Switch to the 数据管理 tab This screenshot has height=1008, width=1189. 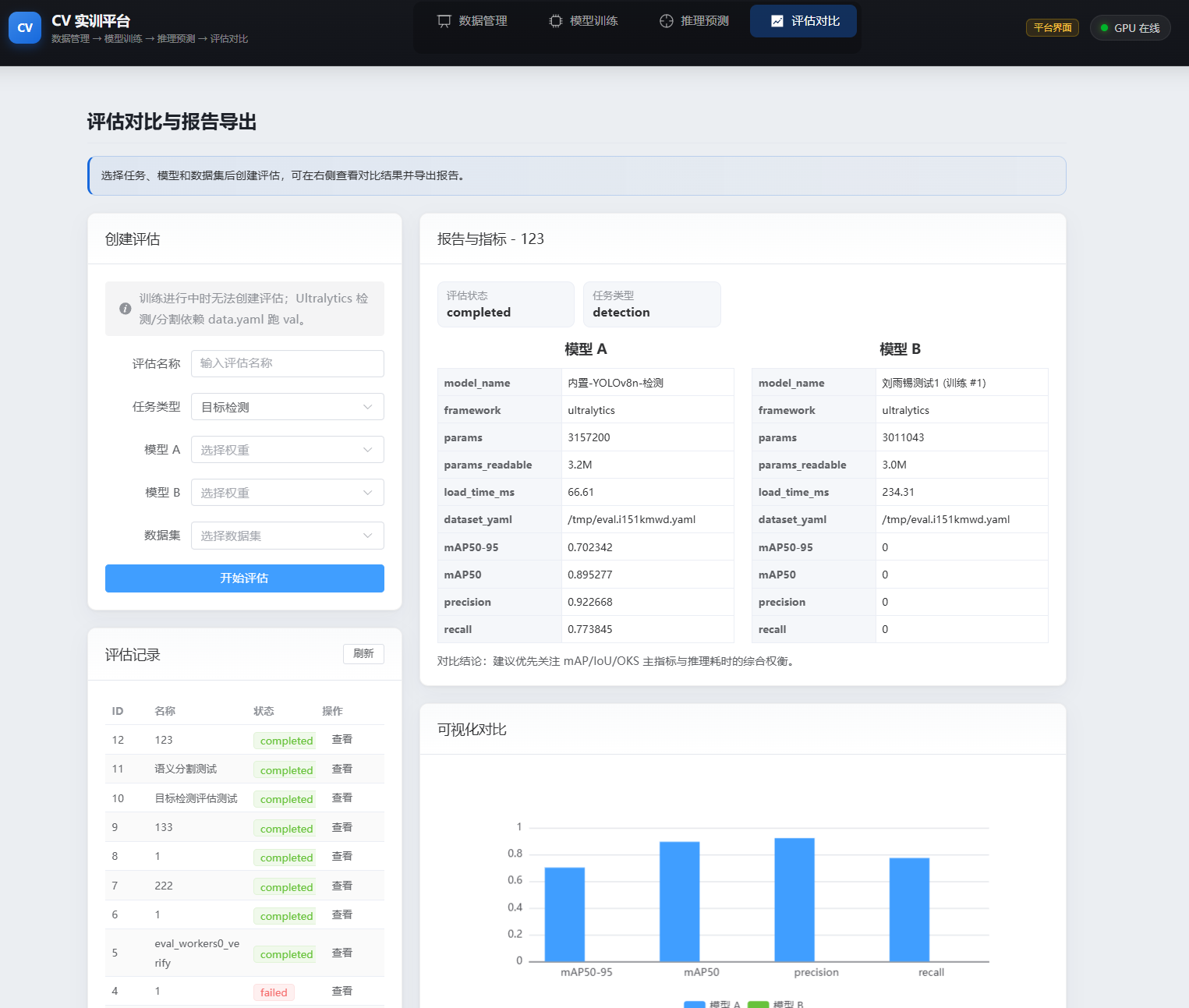pyautogui.click(x=472, y=21)
